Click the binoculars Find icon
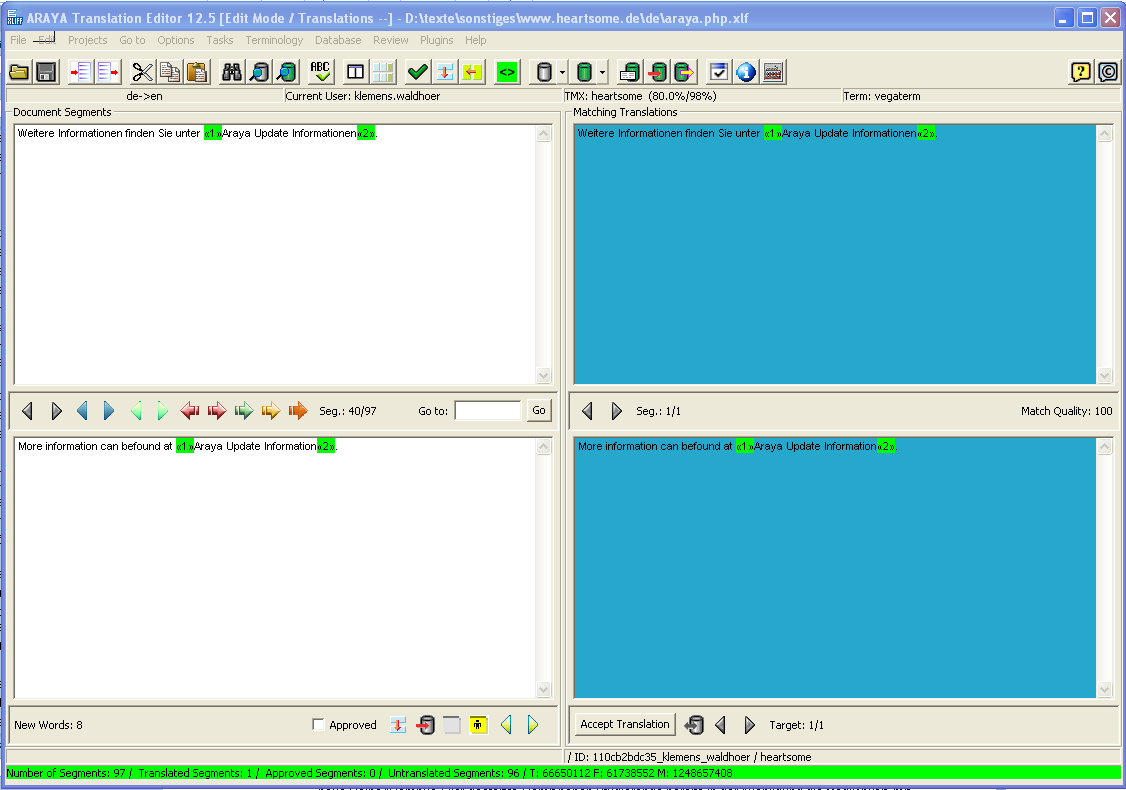 point(232,72)
